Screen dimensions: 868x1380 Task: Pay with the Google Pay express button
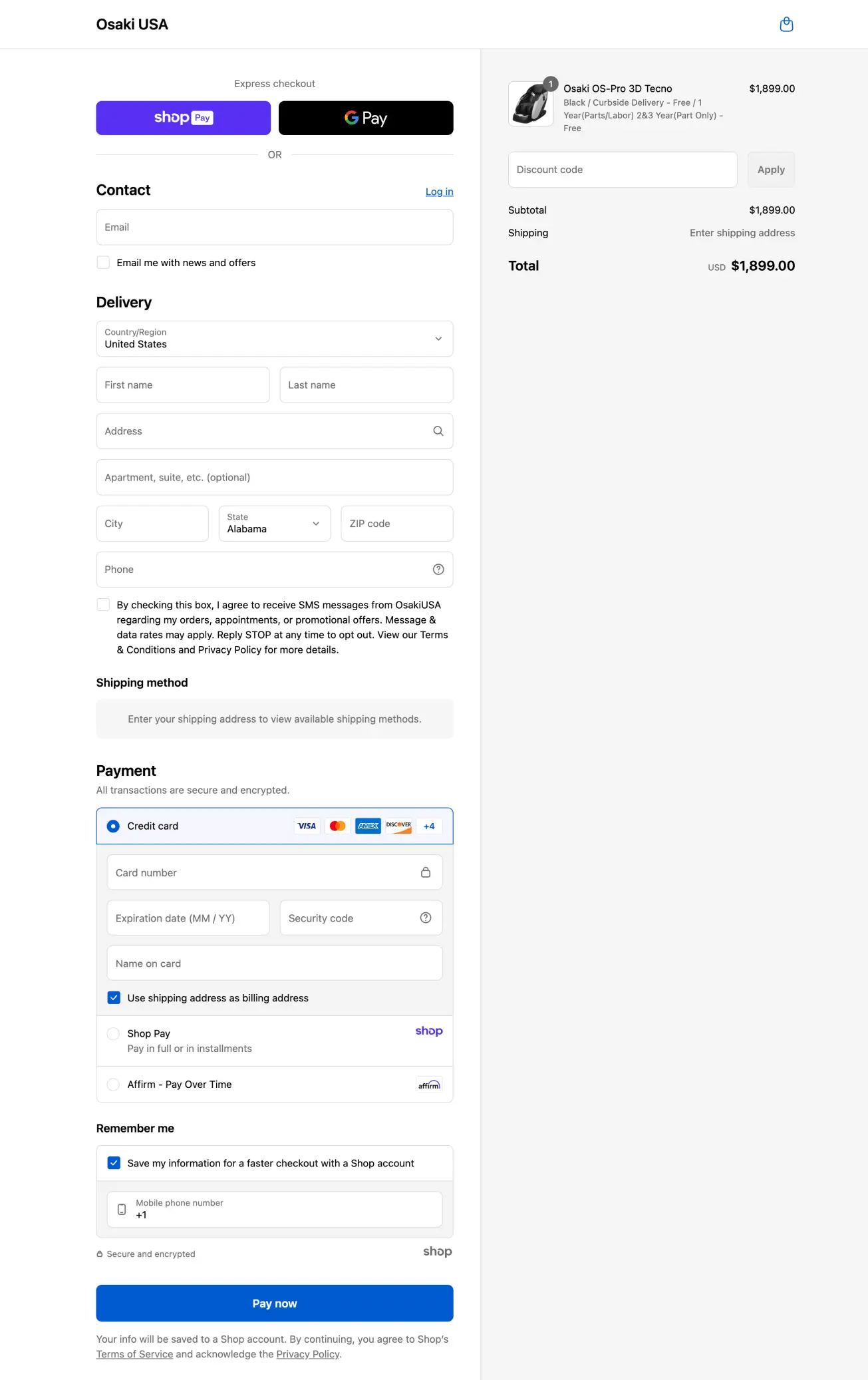(365, 118)
